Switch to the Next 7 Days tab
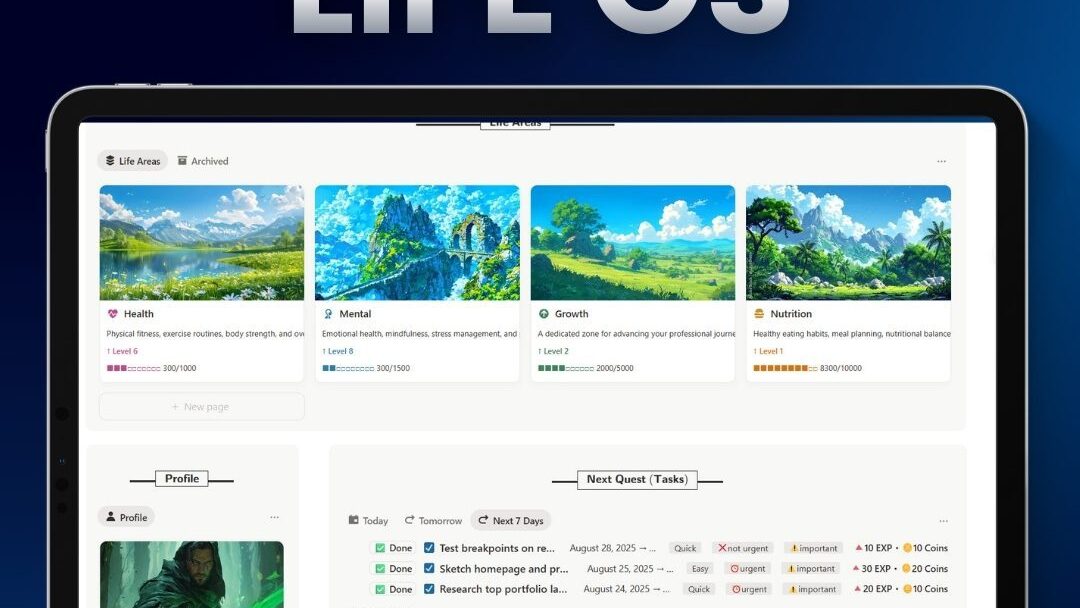Screen dimensions: 1080x608 [x=510, y=520]
